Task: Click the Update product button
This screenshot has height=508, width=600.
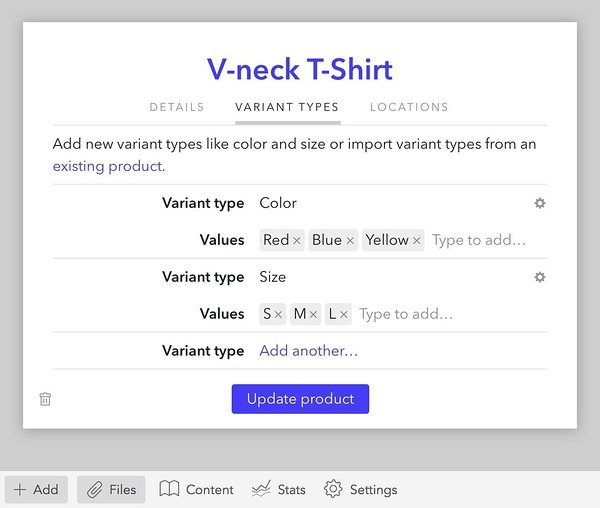Action: coord(300,399)
